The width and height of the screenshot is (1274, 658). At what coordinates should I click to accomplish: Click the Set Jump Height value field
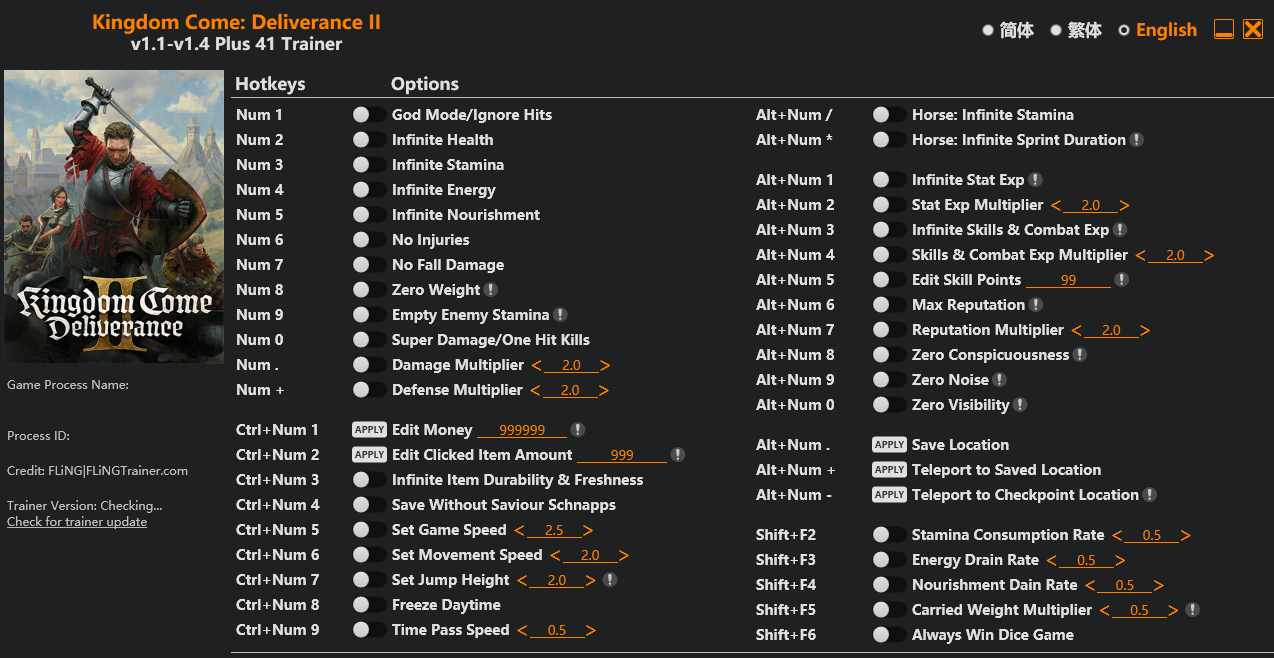tap(557, 580)
